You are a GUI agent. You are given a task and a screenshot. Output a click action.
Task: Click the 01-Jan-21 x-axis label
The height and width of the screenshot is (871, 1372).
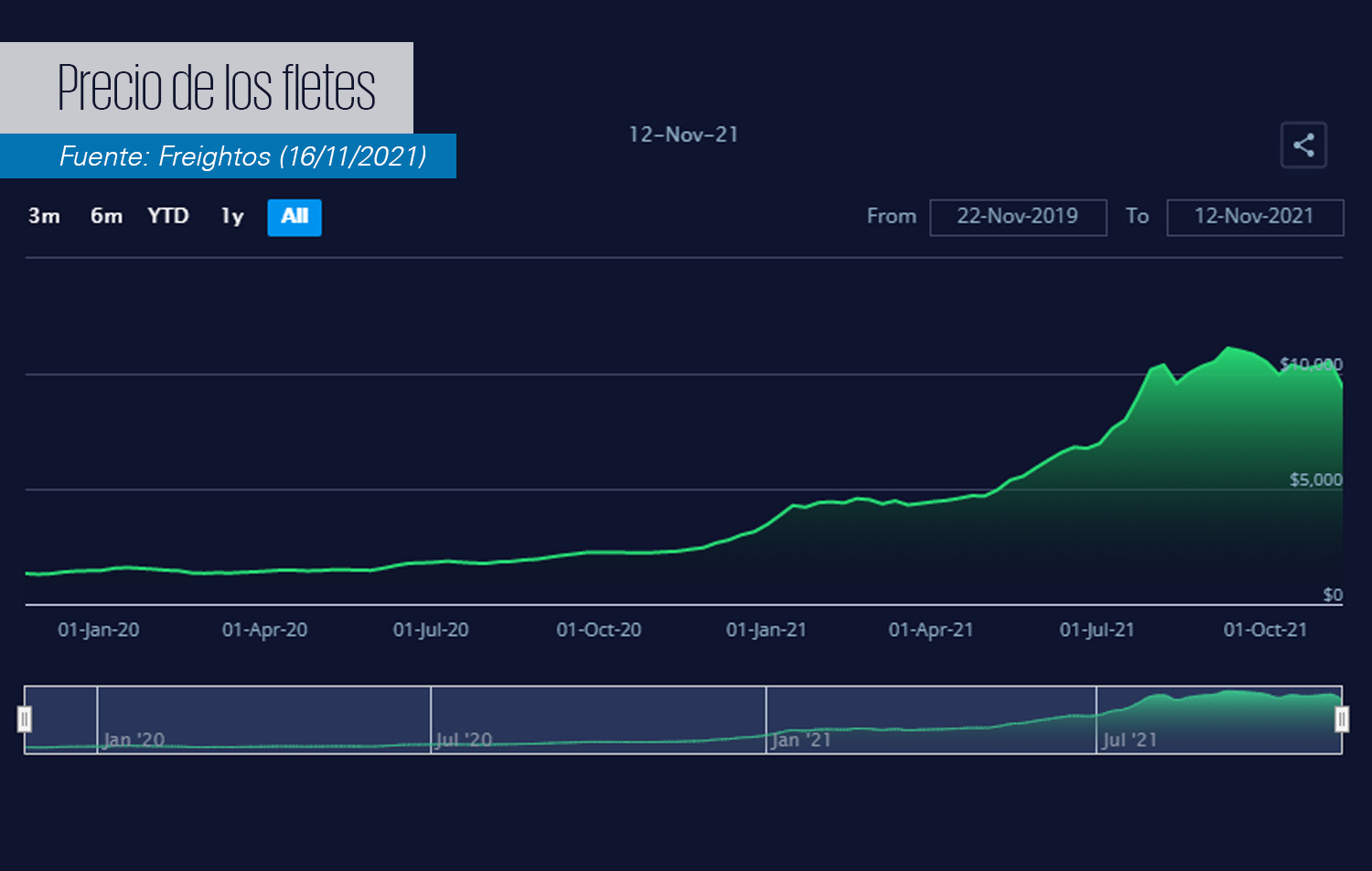pos(766,630)
